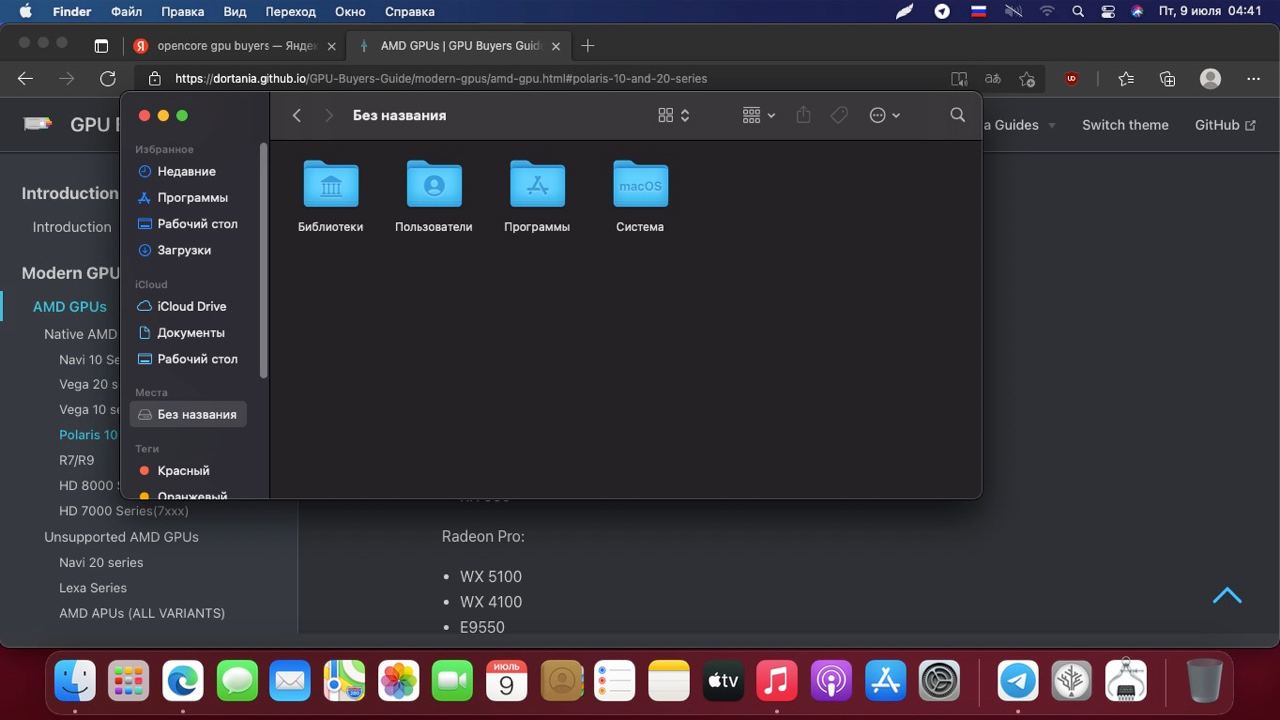1280x720 pixels.
Task: Open the Пользователи folder
Action: 433,185
